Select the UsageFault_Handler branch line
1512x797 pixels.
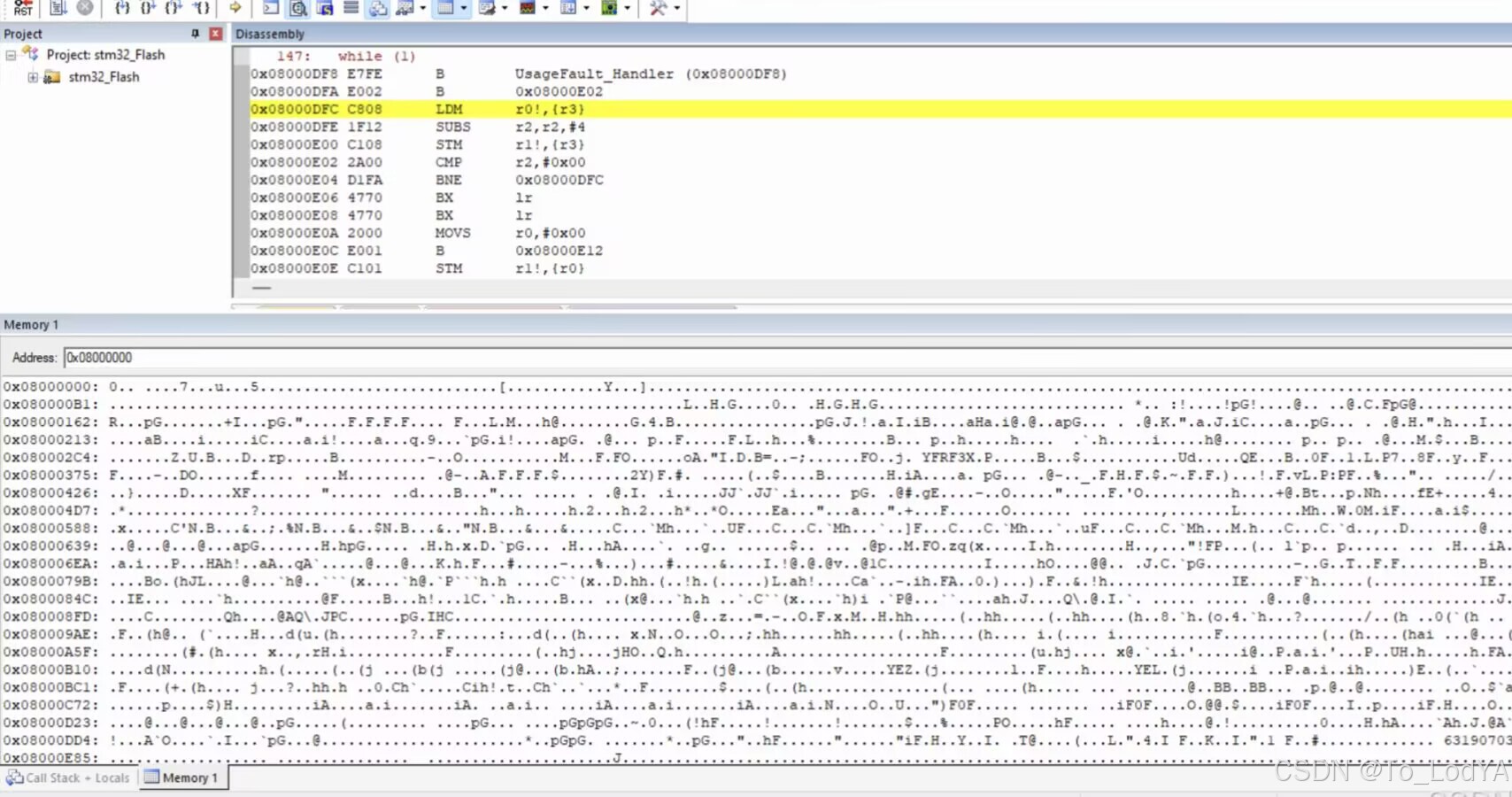click(x=880, y=74)
